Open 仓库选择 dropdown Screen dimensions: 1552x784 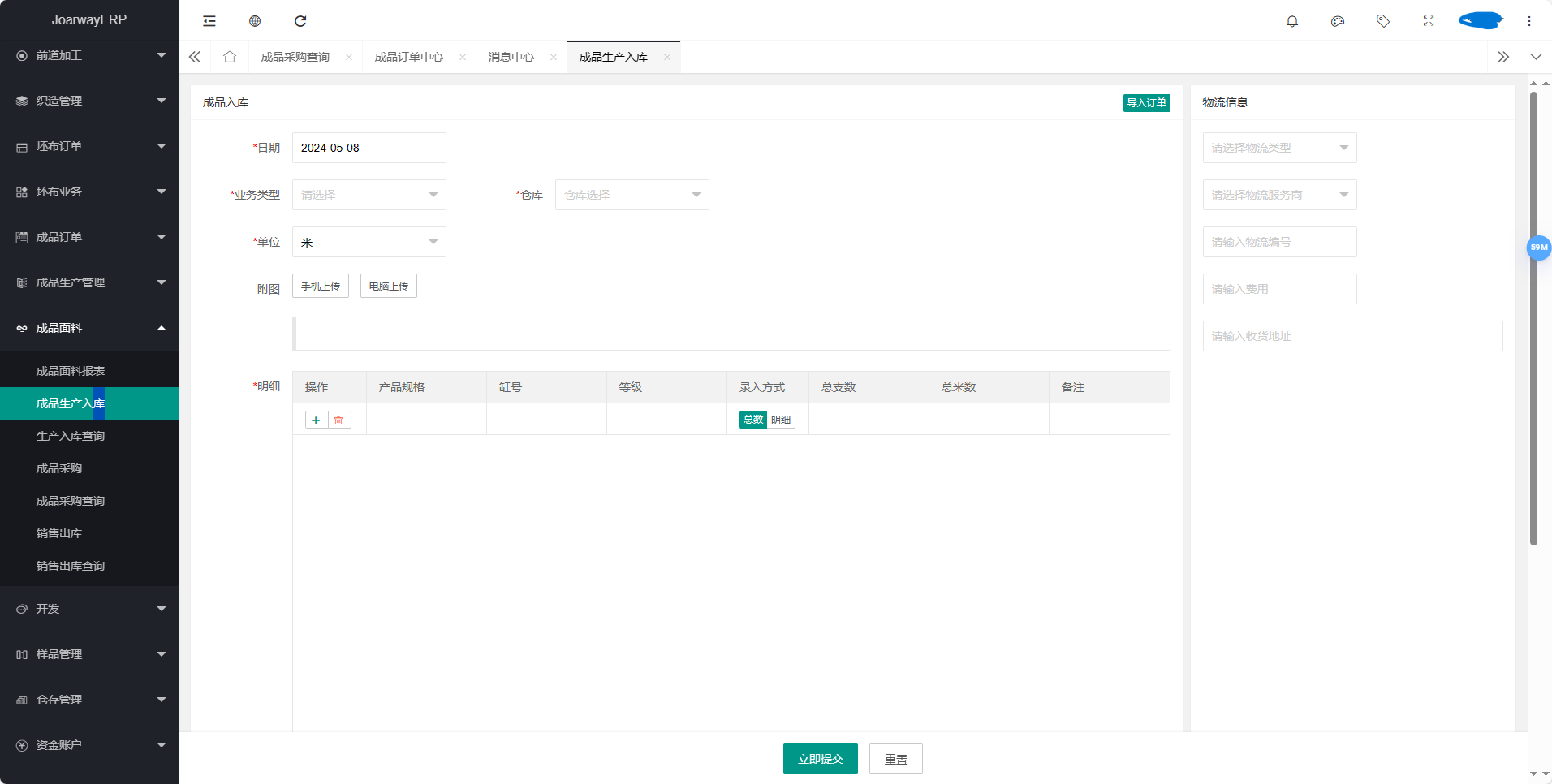pyautogui.click(x=632, y=195)
